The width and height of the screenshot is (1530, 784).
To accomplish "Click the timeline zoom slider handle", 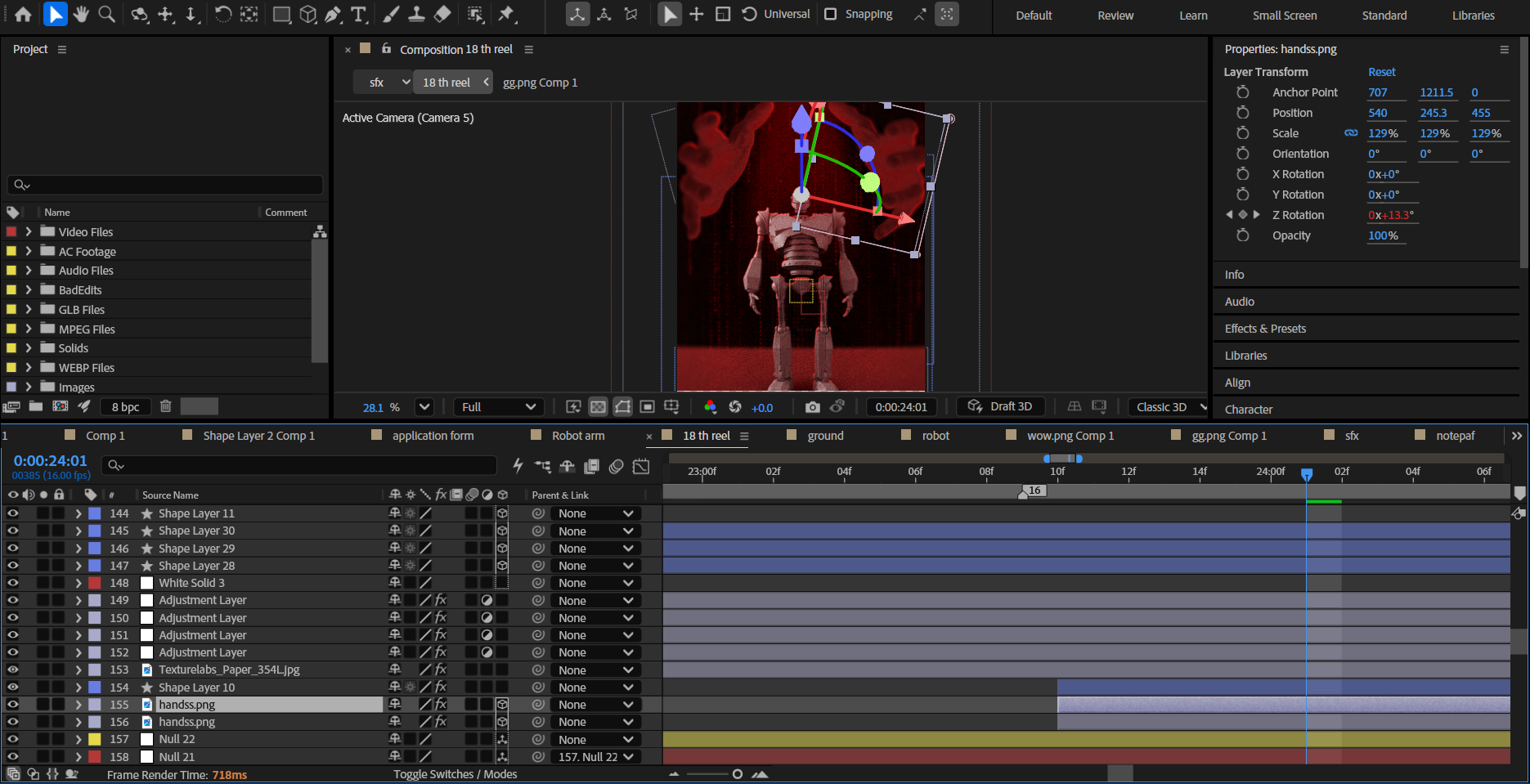I will [x=738, y=774].
